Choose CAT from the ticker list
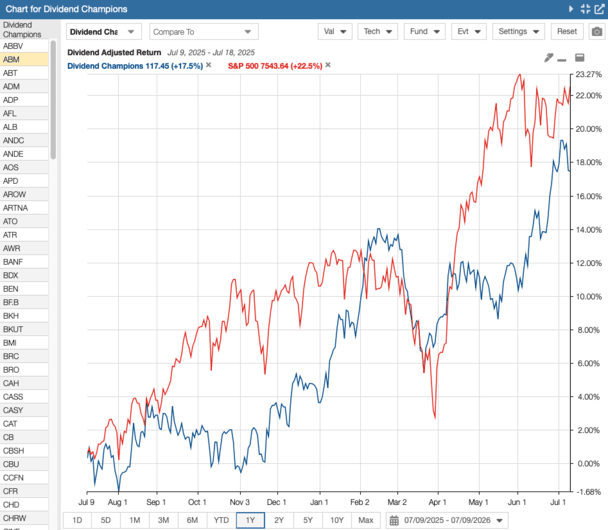 coord(24,423)
